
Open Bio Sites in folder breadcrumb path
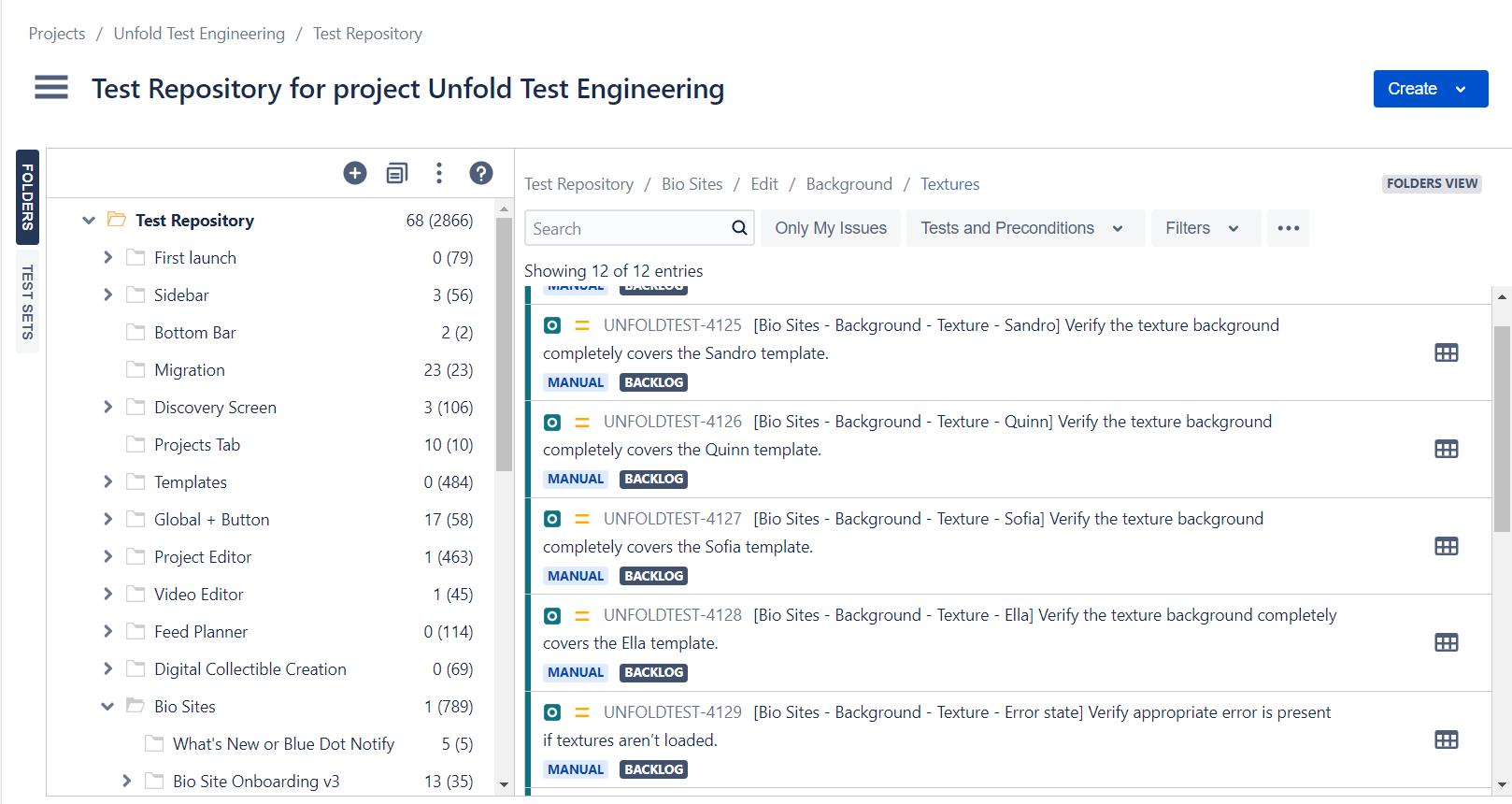692,184
